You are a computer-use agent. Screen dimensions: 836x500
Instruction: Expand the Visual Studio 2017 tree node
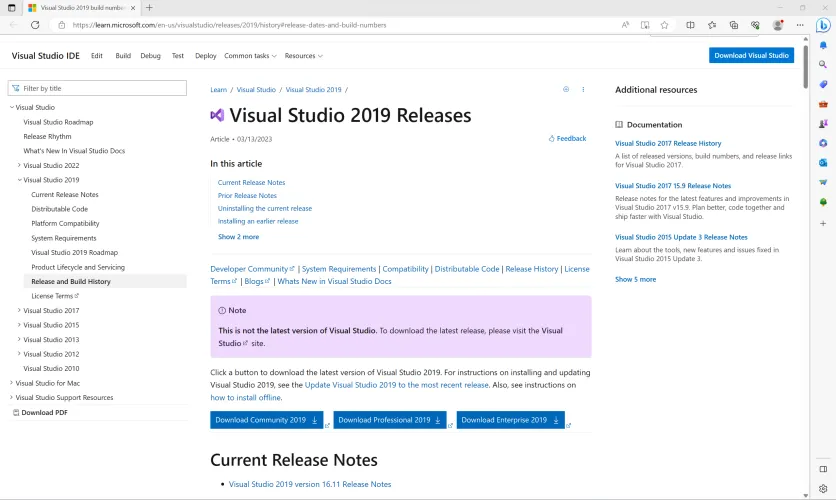pos(19,311)
